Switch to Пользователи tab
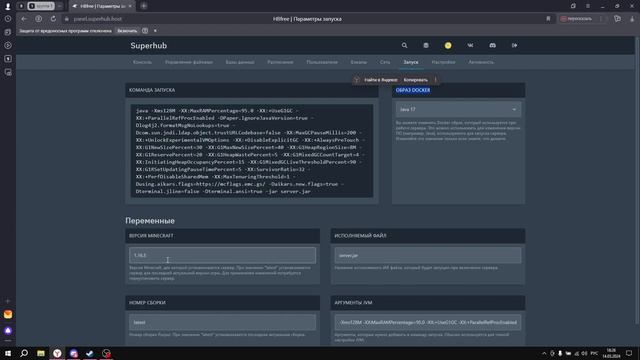This screenshot has height=360, width=640. point(322,62)
